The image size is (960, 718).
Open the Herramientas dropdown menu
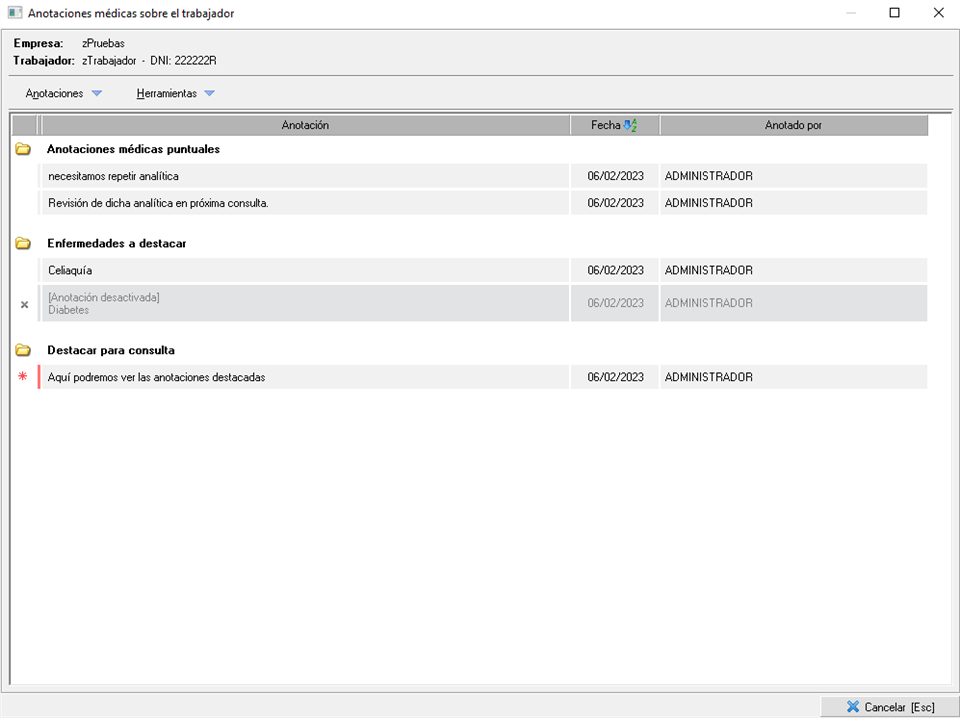[175, 94]
